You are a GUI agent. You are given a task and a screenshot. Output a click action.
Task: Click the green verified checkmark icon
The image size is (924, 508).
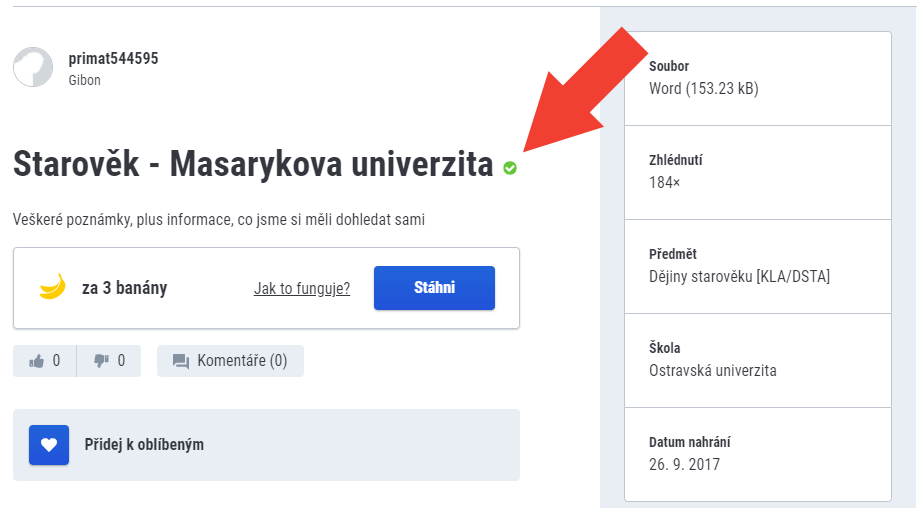(x=510, y=168)
